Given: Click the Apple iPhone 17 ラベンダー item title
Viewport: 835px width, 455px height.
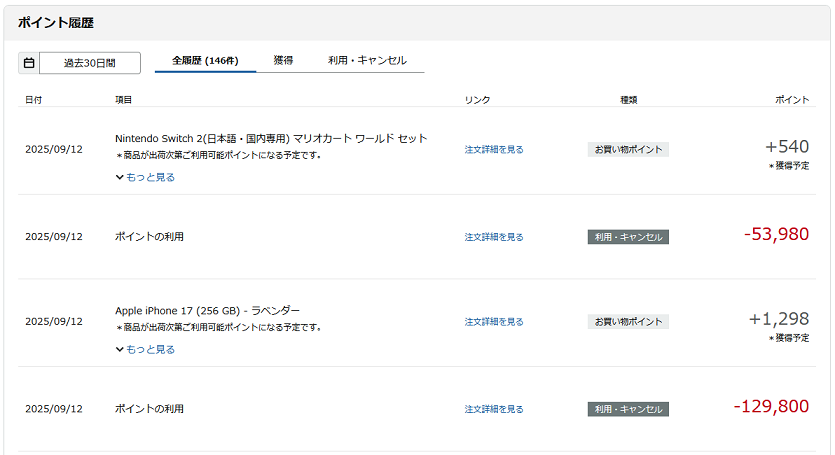Looking at the screenshot, I should tap(207, 310).
